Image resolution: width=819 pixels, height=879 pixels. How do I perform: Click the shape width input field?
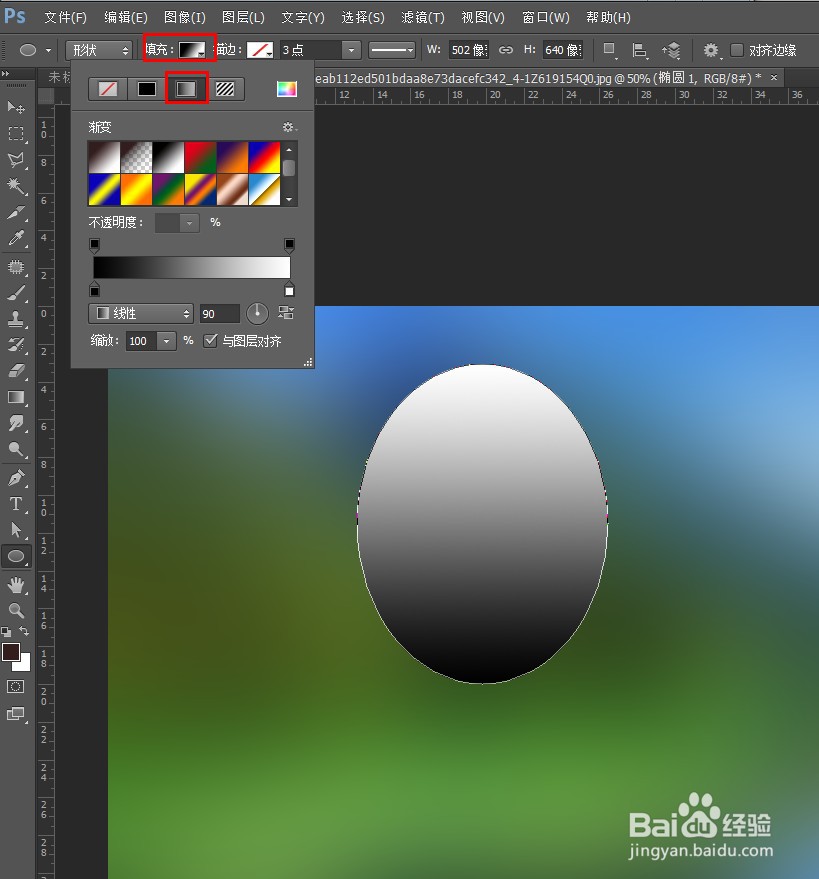pos(469,50)
